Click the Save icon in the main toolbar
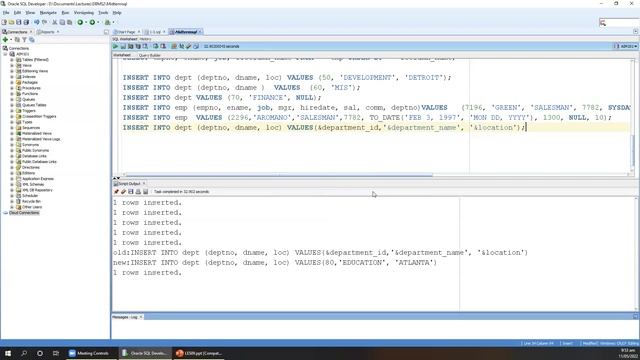The height and width of the screenshot is (360, 640). click(x=19, y=22)
